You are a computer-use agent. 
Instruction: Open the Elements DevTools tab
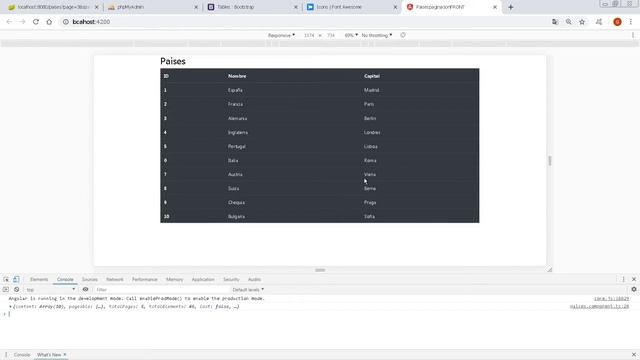point(39,279)
